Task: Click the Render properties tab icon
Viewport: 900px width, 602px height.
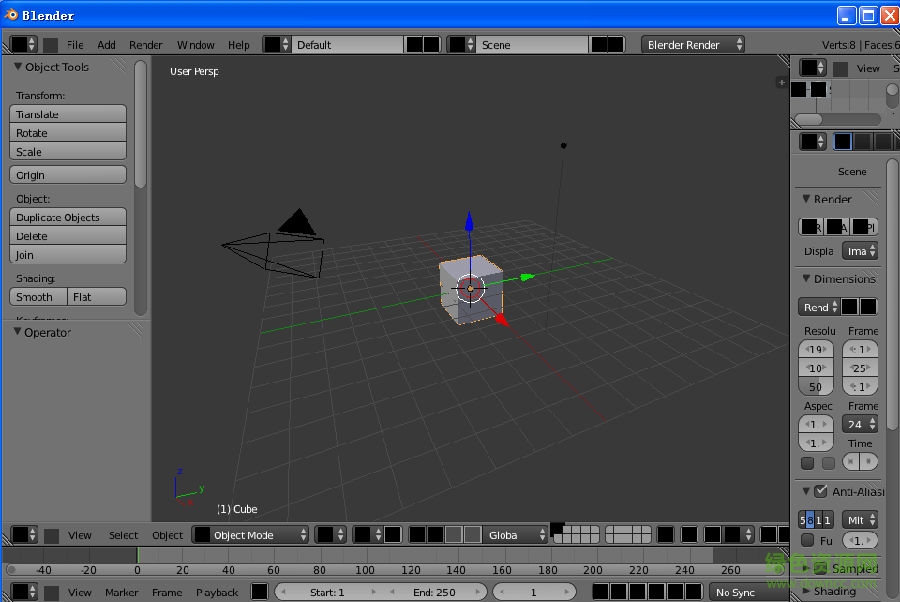Action: click(x=840, y=141)
